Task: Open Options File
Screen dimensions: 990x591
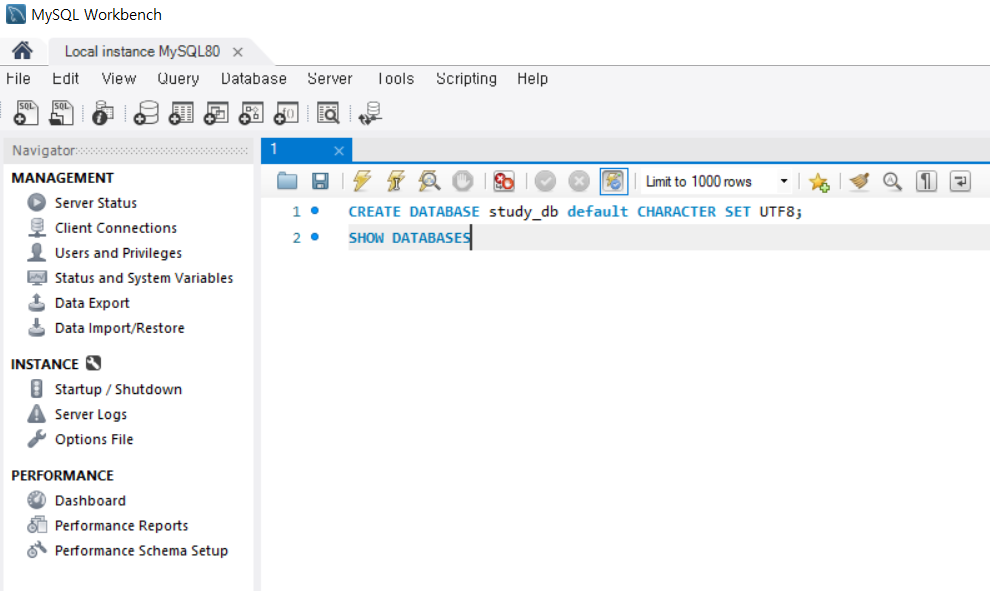Action: [94, 439]
